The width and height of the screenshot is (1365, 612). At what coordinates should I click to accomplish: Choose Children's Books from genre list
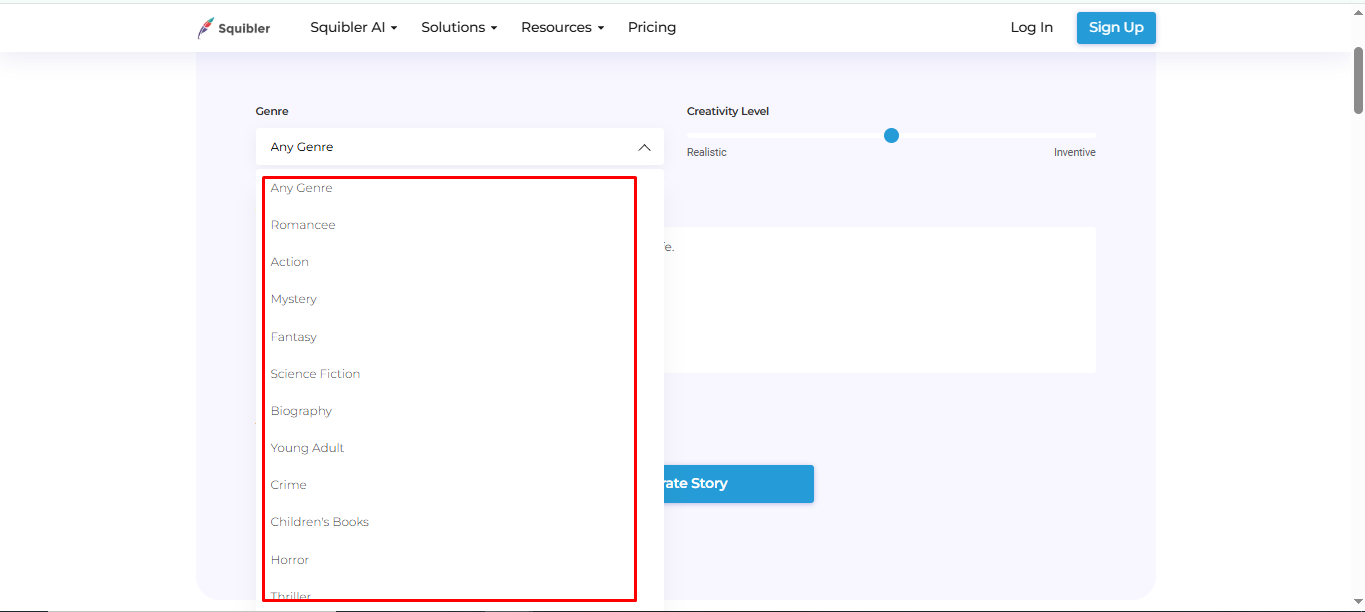click(x=319, y=521)
